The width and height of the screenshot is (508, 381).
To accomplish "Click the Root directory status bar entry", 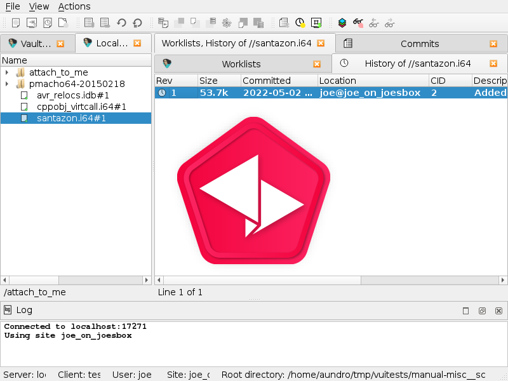I will pyautogui.click(x=353, y=375).
